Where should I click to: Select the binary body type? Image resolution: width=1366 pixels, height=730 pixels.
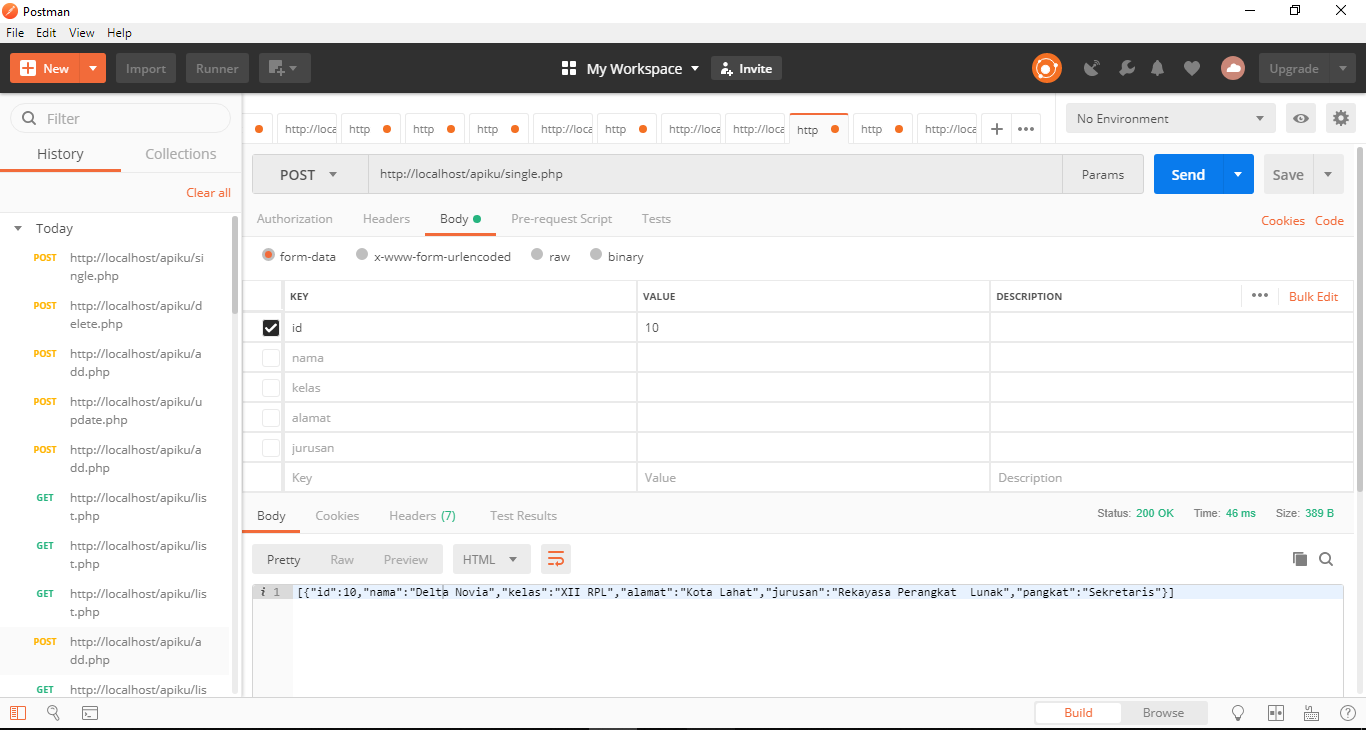pyautogui.click(x=596, y=255)
